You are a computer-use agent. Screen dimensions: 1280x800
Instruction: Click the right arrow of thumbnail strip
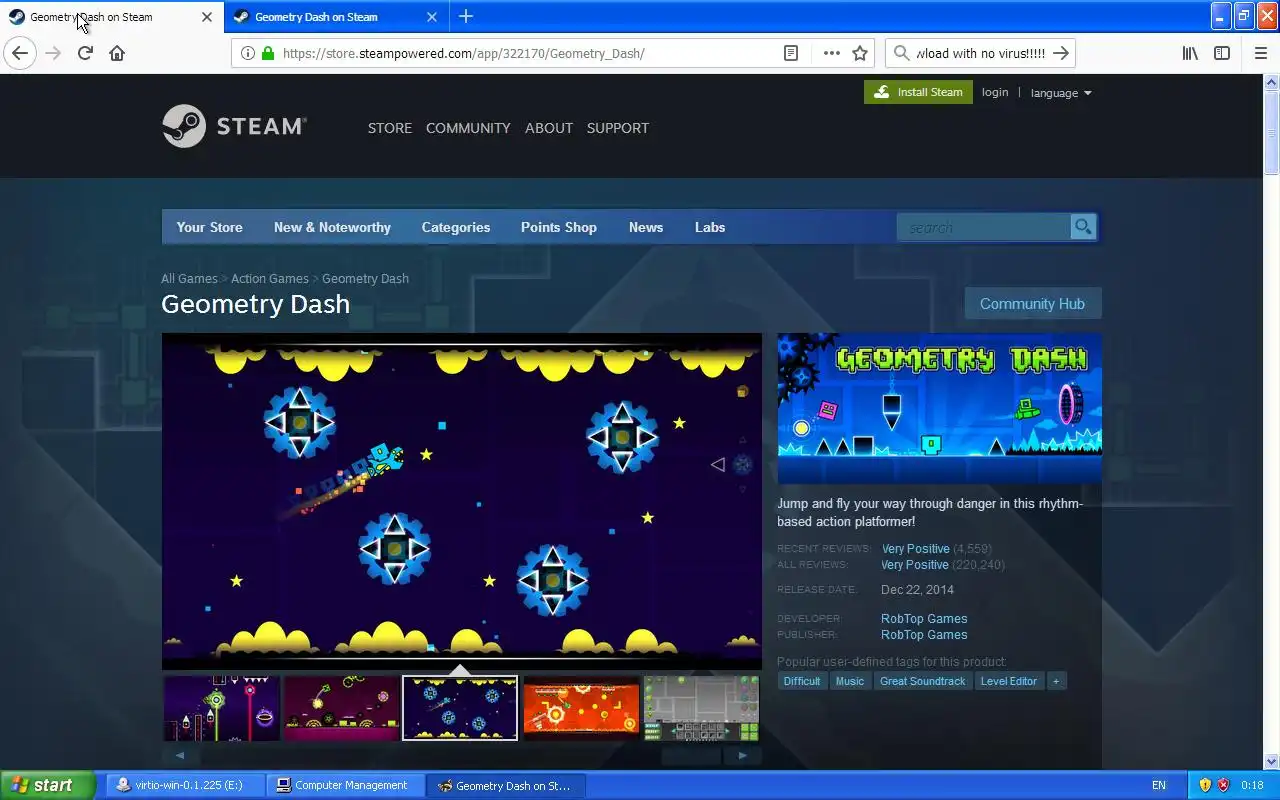(x=742, y=755)
